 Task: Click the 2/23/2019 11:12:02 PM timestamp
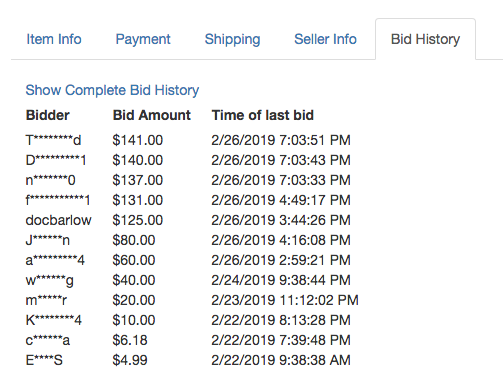pos(285,300)
